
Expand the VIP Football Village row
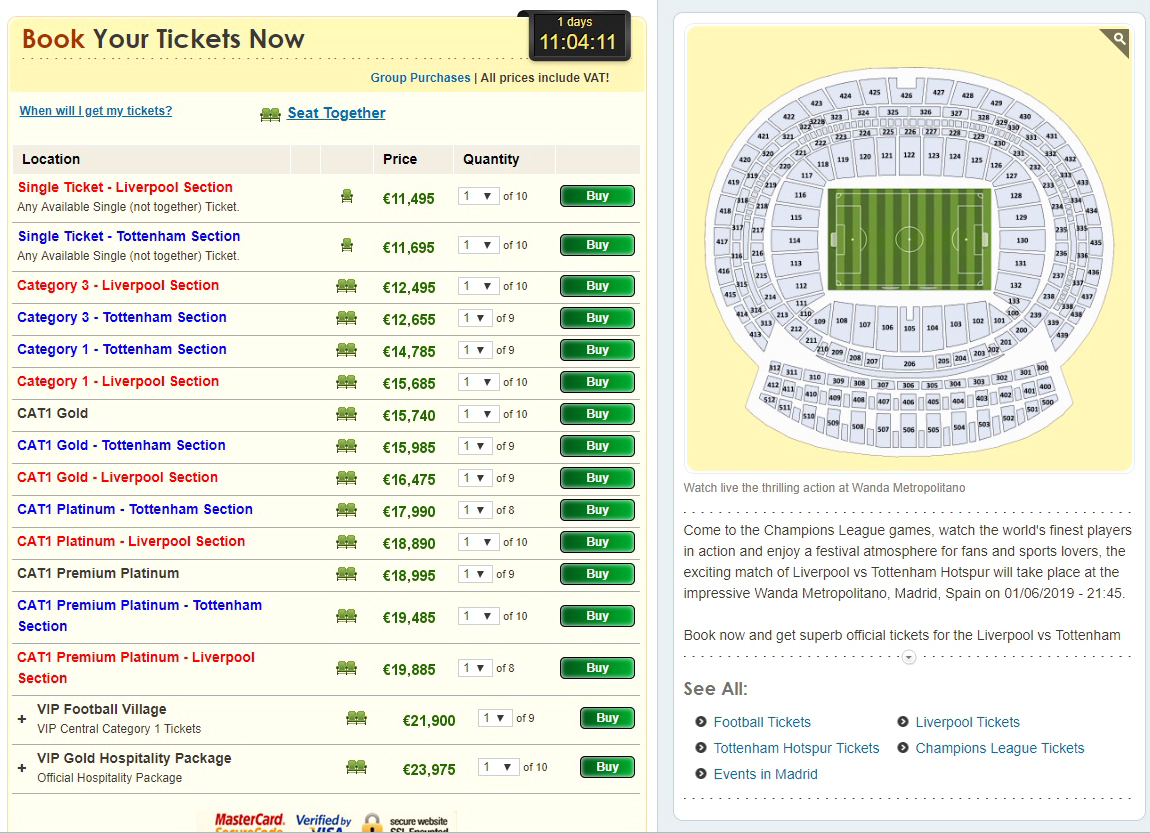point(22,719)
